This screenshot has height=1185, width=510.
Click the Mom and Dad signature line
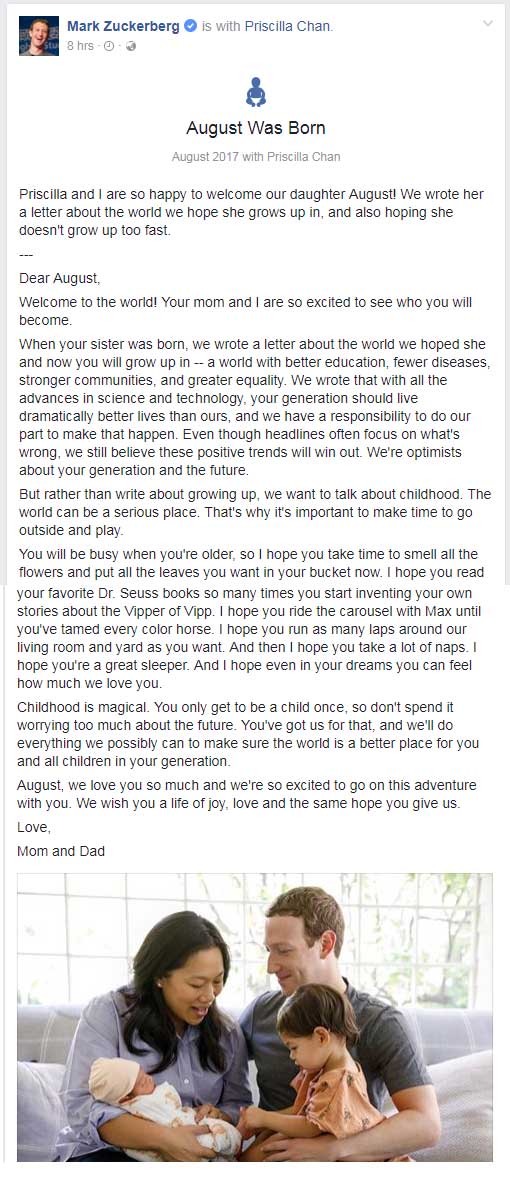pos(61,851)
